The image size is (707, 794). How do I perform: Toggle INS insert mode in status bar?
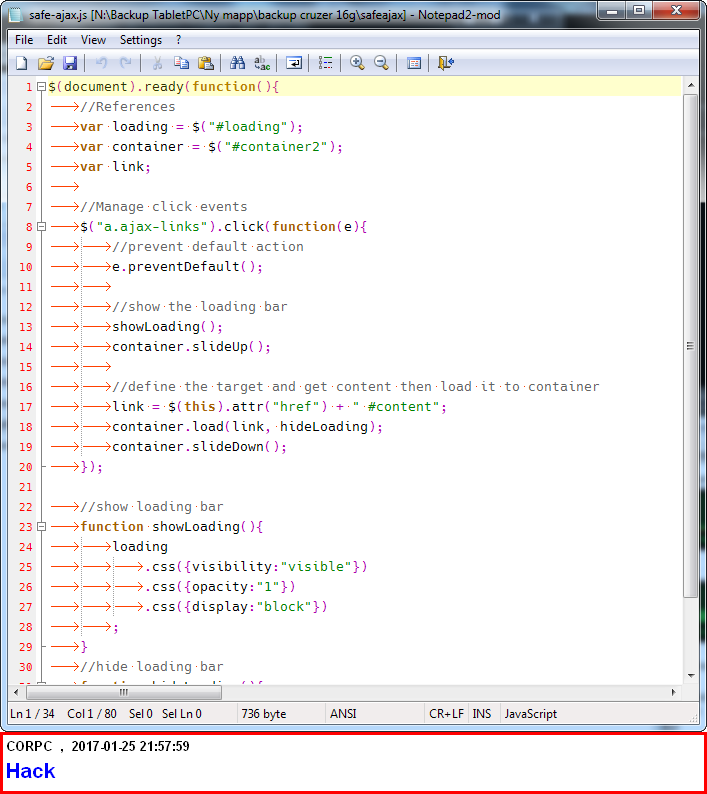tap(482, 714)
